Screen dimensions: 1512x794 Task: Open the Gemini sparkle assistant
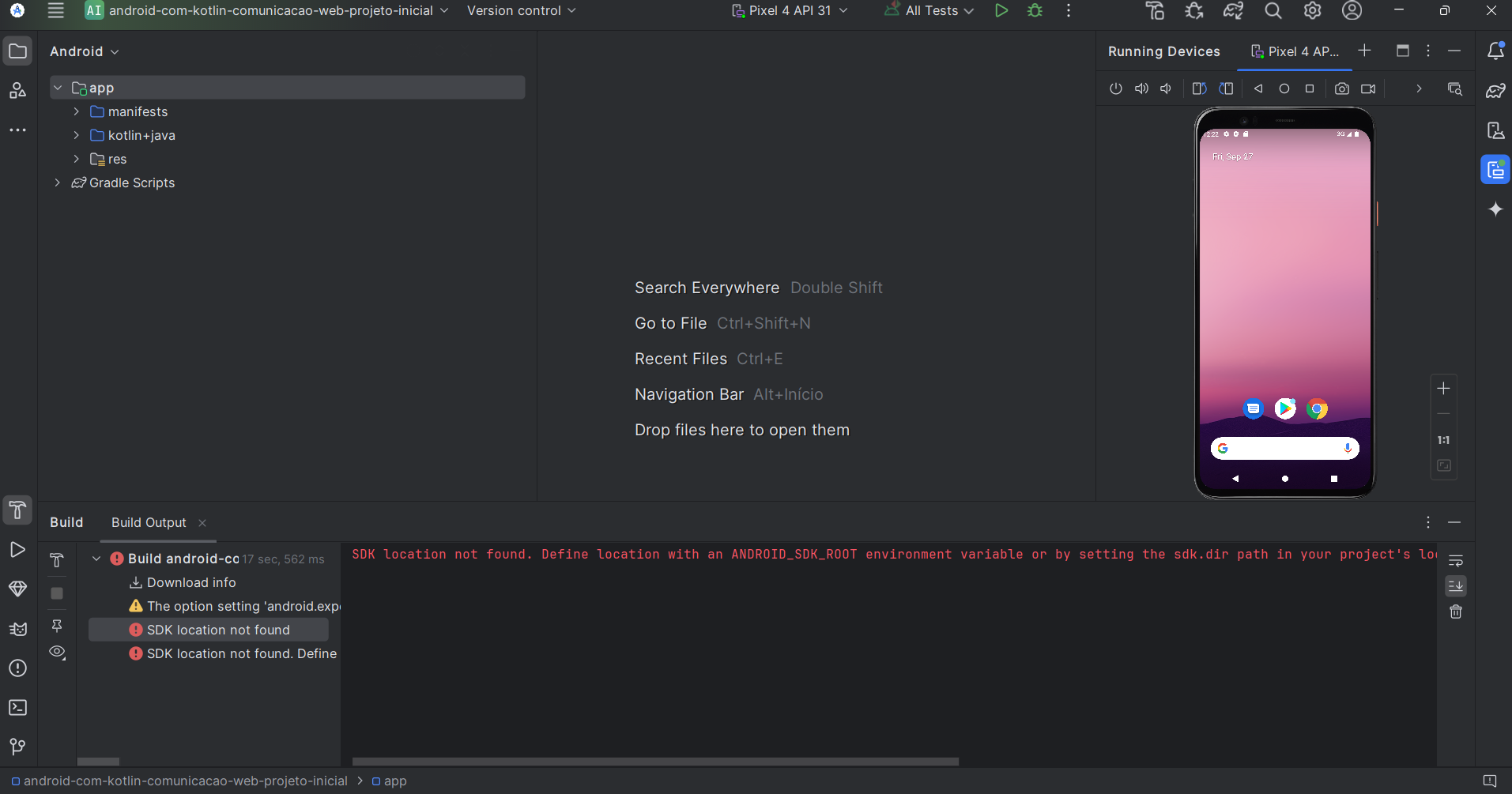pos(1495,209)
